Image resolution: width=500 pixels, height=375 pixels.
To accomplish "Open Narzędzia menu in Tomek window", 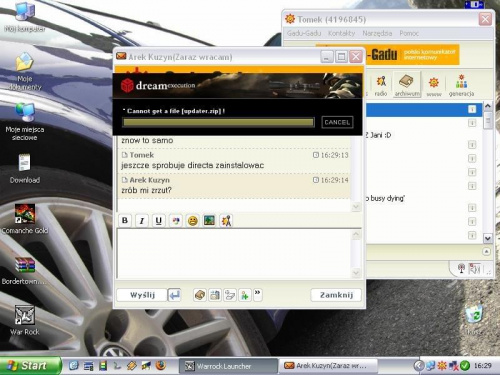I will (x=377, y=33).
